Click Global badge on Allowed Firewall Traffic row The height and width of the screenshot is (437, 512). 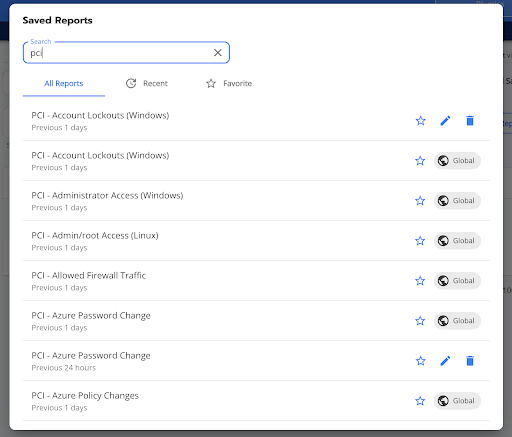[x=457, y=281]
